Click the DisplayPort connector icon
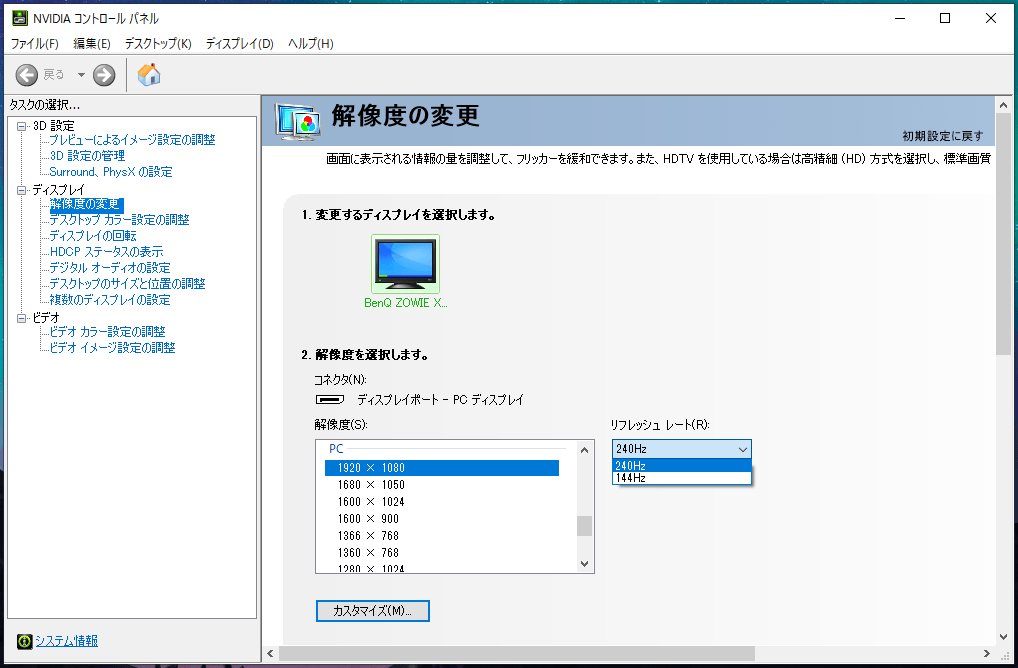 pos(330,399)
